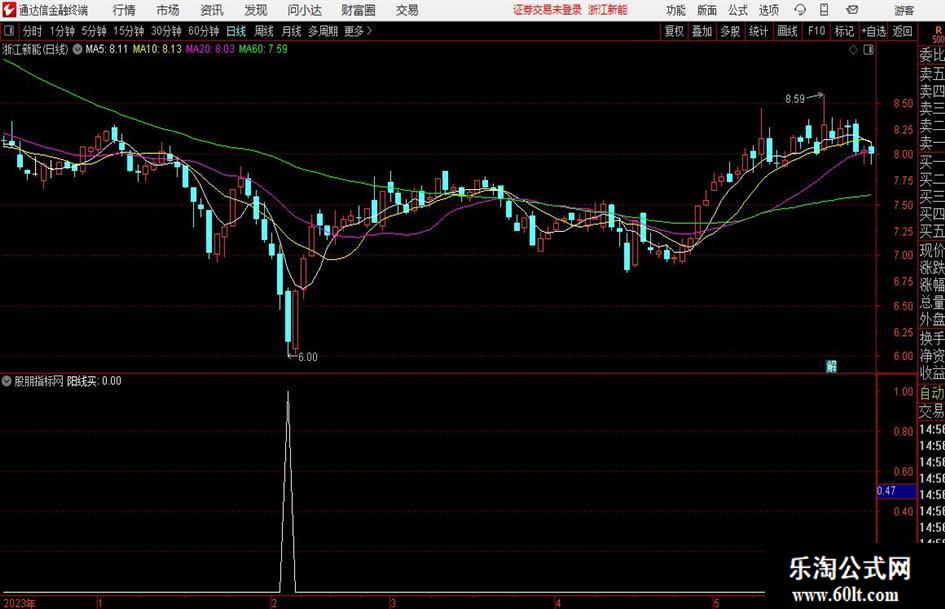Click the 解 marker icon on chart
The width and height of the screenshot is (945, 609).
(x=831, y=366)
